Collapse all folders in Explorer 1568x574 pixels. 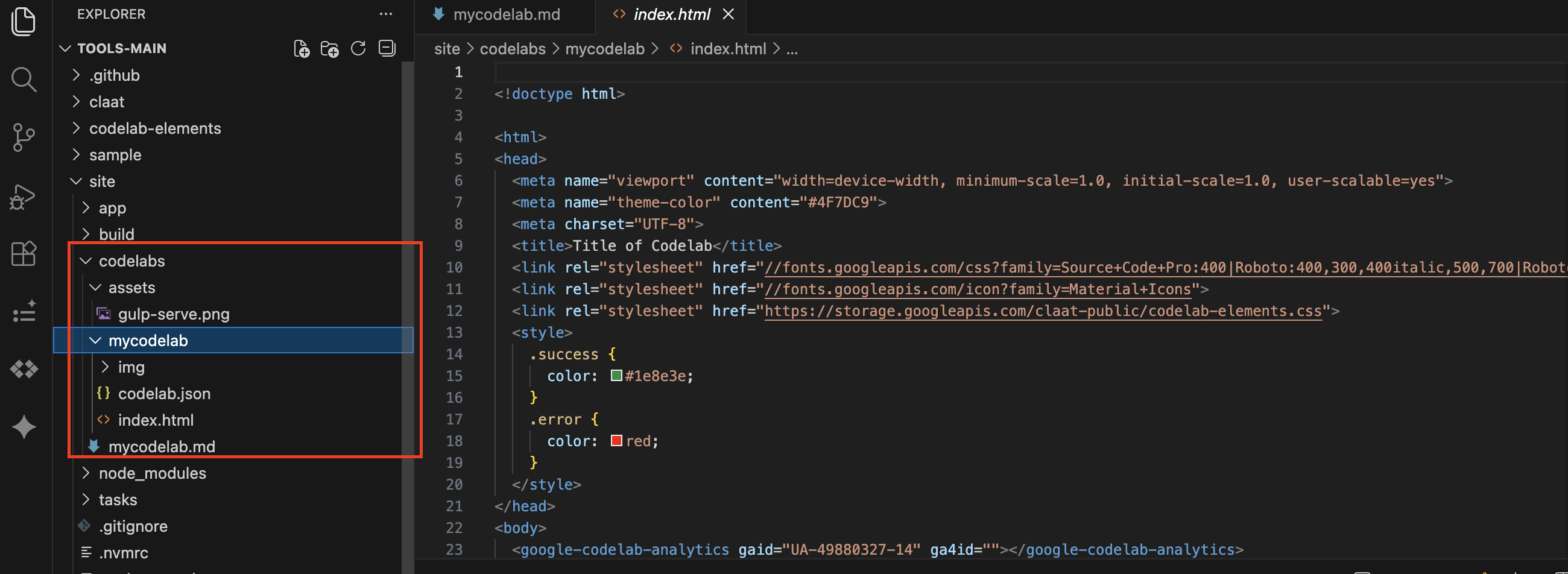[x=387, y=49]
